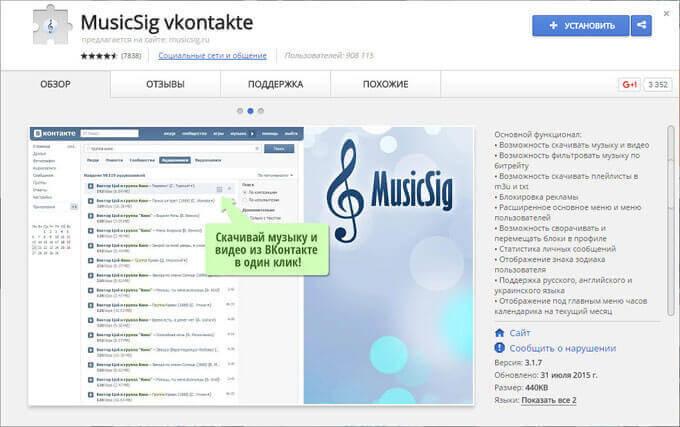Click the Блокировка рекламы bullet line

pos(536,197)
